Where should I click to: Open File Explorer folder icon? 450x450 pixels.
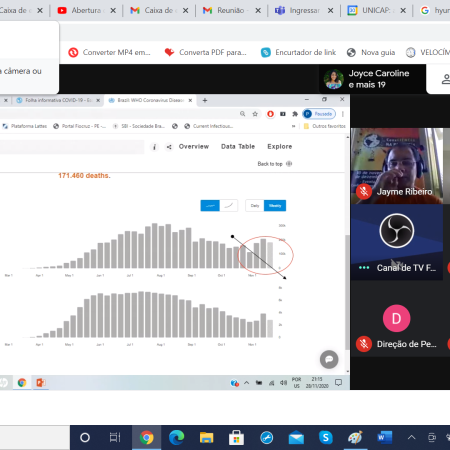pos(206,437)
